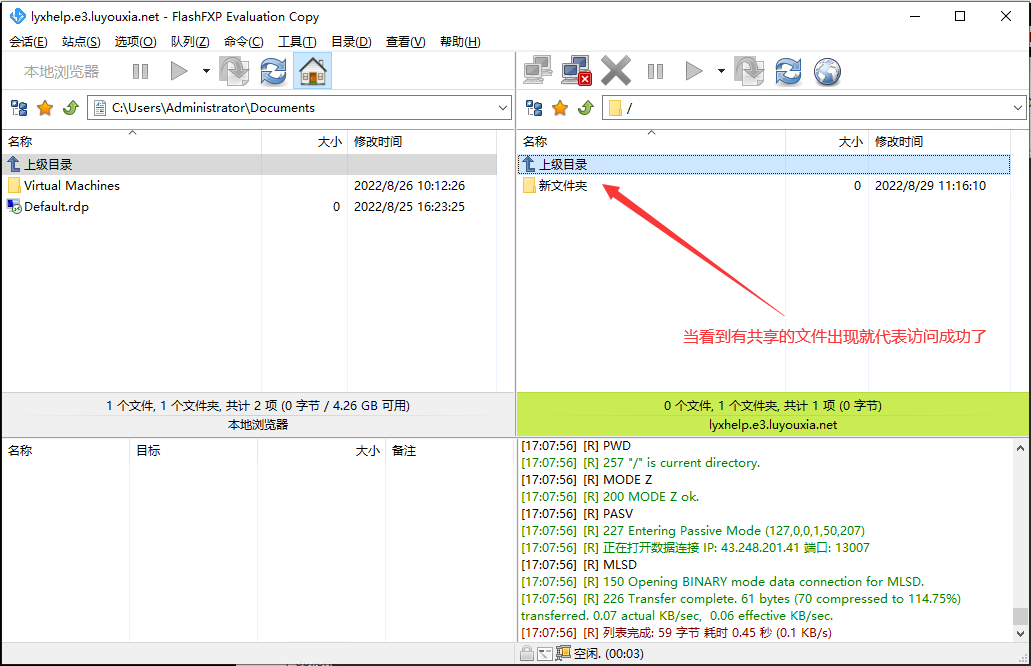Refresh the remote directory listing
Screen dimensions: 1031x666
click(x=789, y=70)
